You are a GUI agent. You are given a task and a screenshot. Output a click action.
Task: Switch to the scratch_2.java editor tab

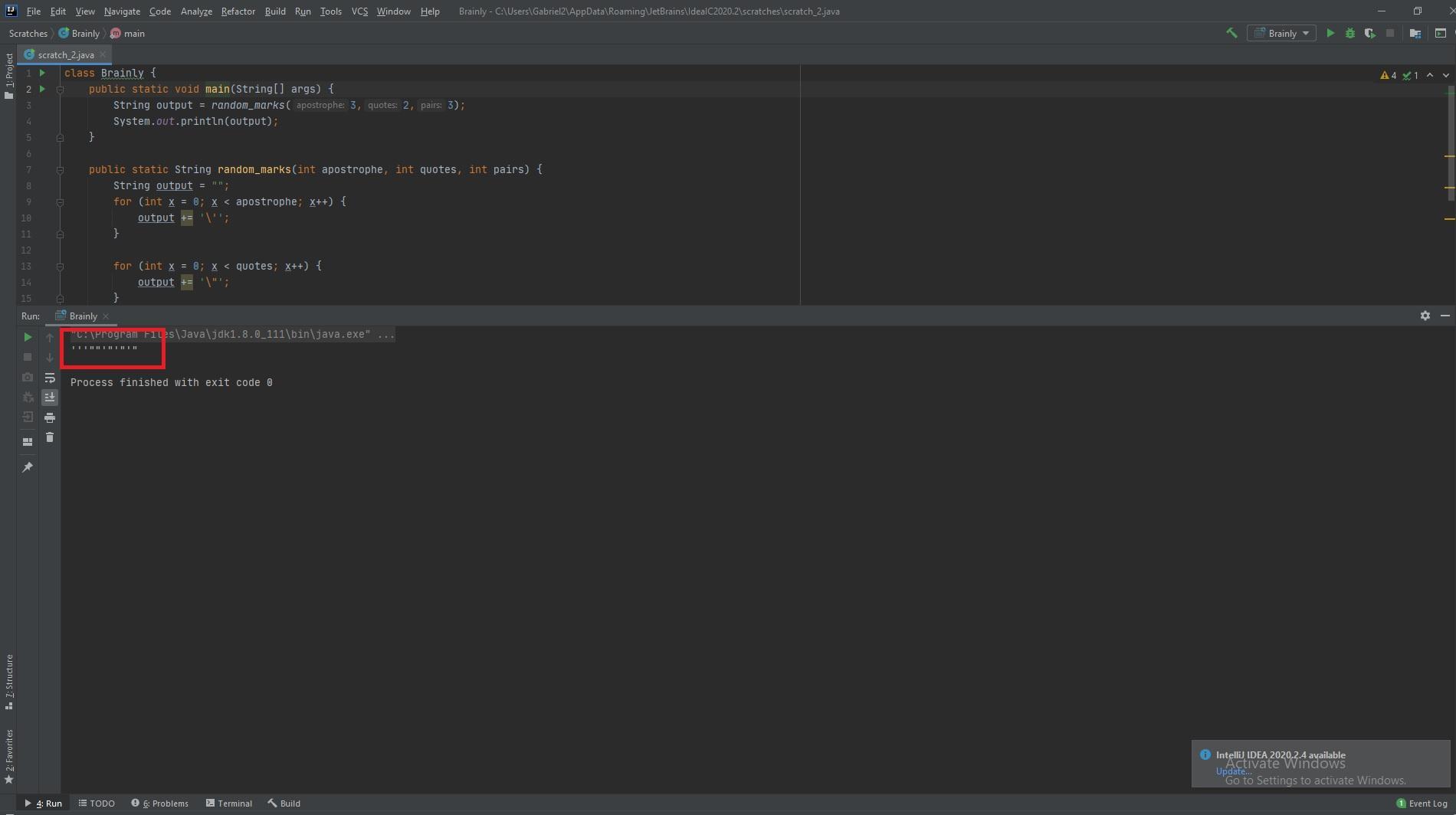[65, 55]
